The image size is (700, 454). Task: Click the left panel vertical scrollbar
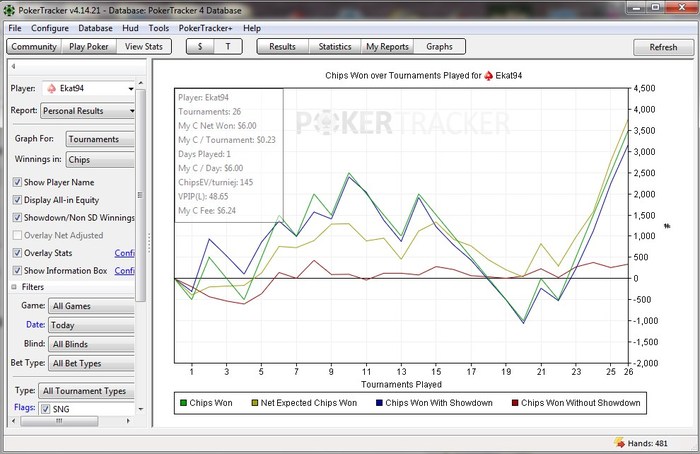coord(141,195)
